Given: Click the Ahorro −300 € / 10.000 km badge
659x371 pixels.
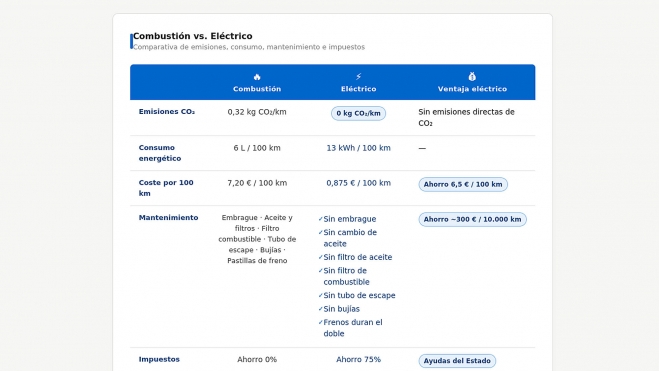Looking at the screenshot, I should pos(472,219).
